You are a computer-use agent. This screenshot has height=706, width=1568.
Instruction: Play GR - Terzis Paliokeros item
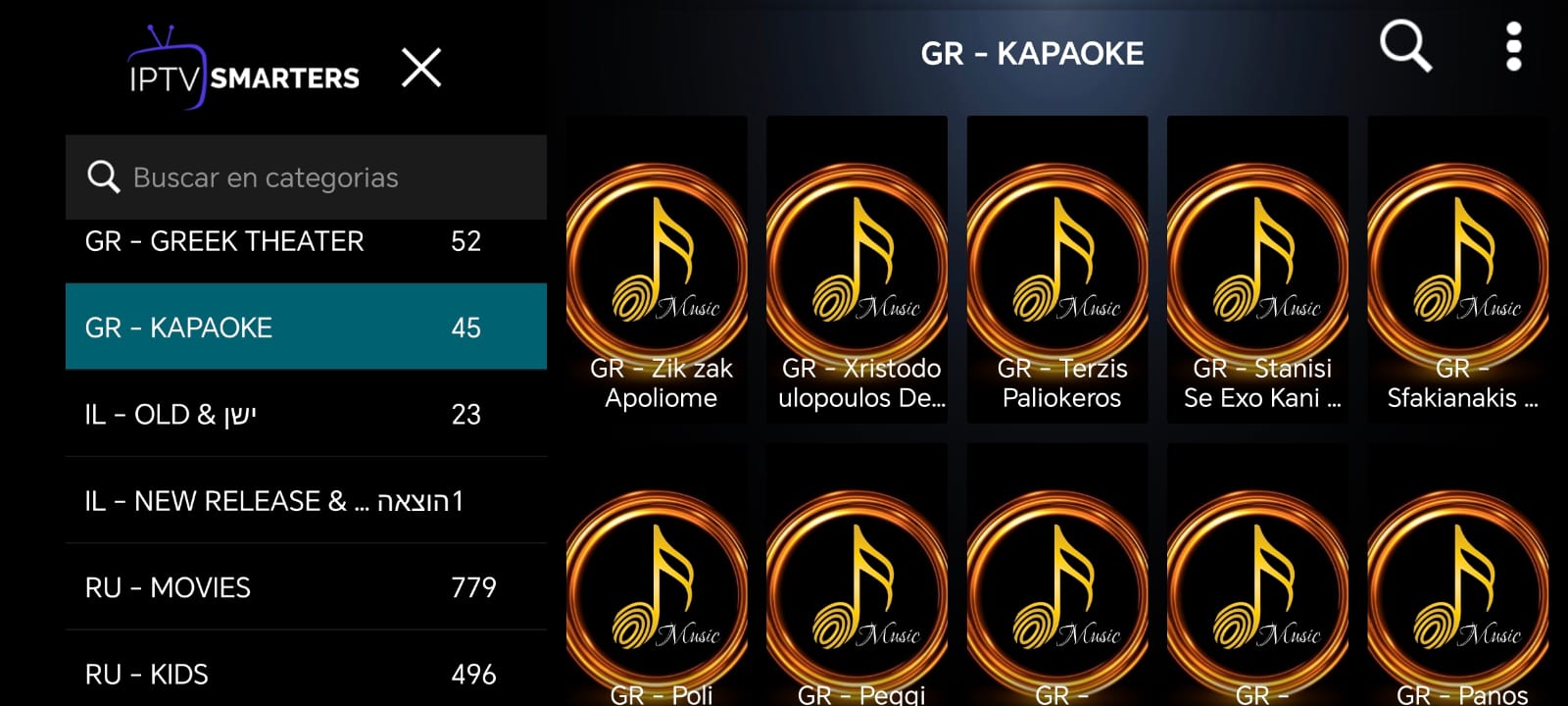coord(1057,270)
